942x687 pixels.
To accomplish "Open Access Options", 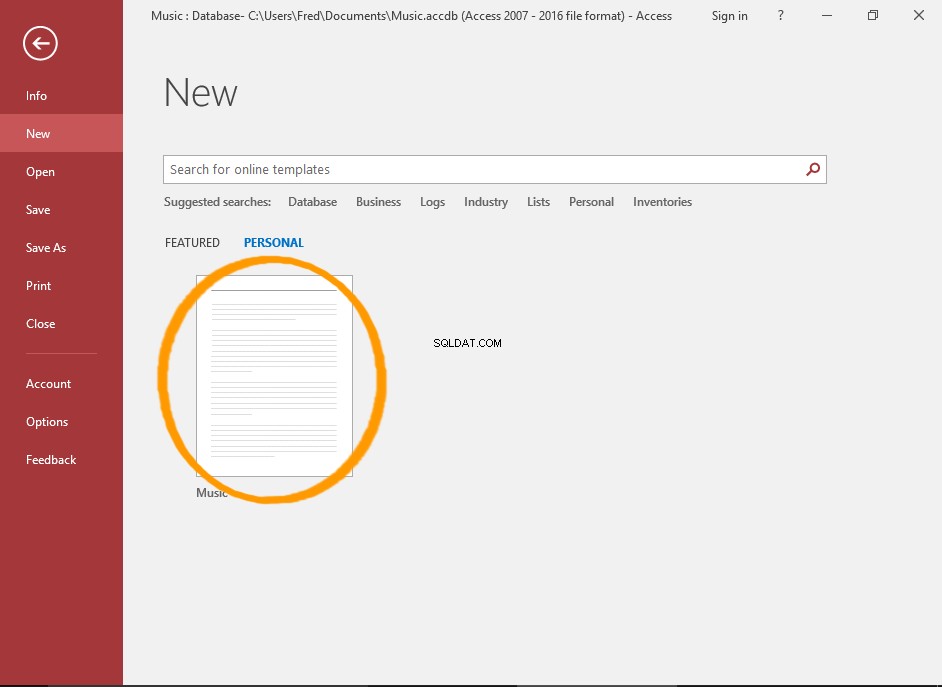I will pyautogui.click(x=47, y=422).
